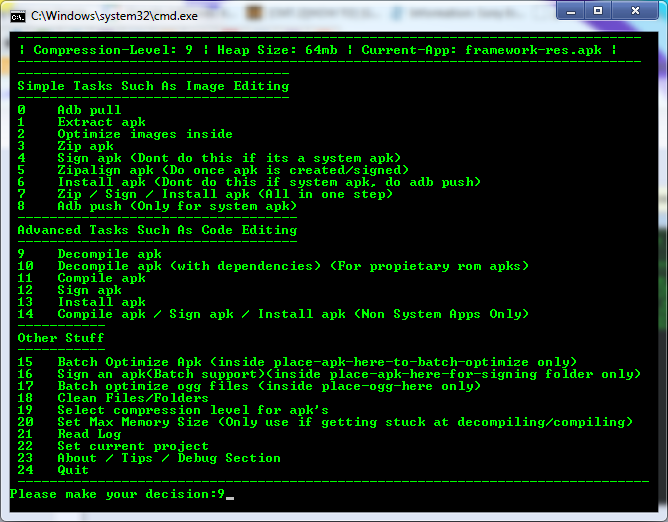Click the 'Please make your decision' prompt line
Image resolution: width=668 pixels, height=522 pixels.
tap(121, 494)
